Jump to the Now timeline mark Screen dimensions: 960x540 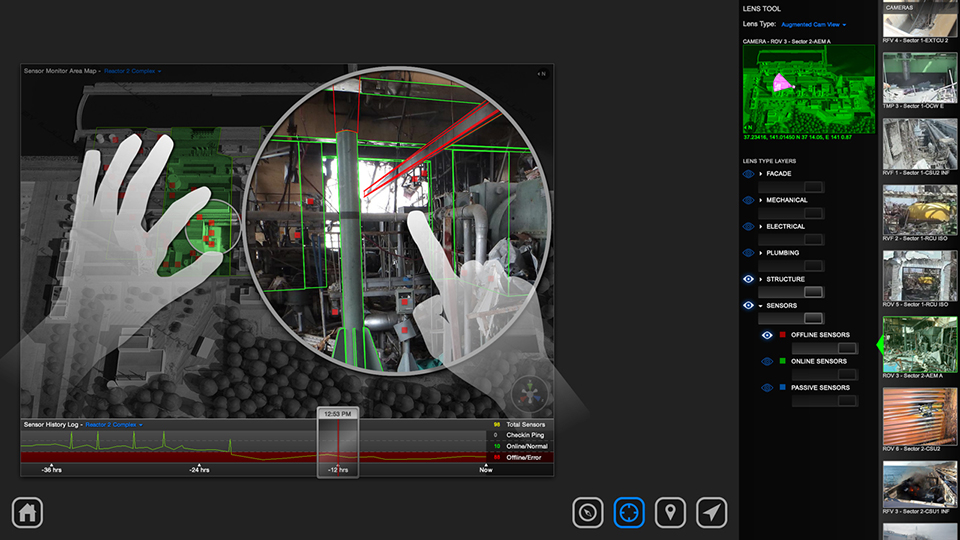click(486, 470)
